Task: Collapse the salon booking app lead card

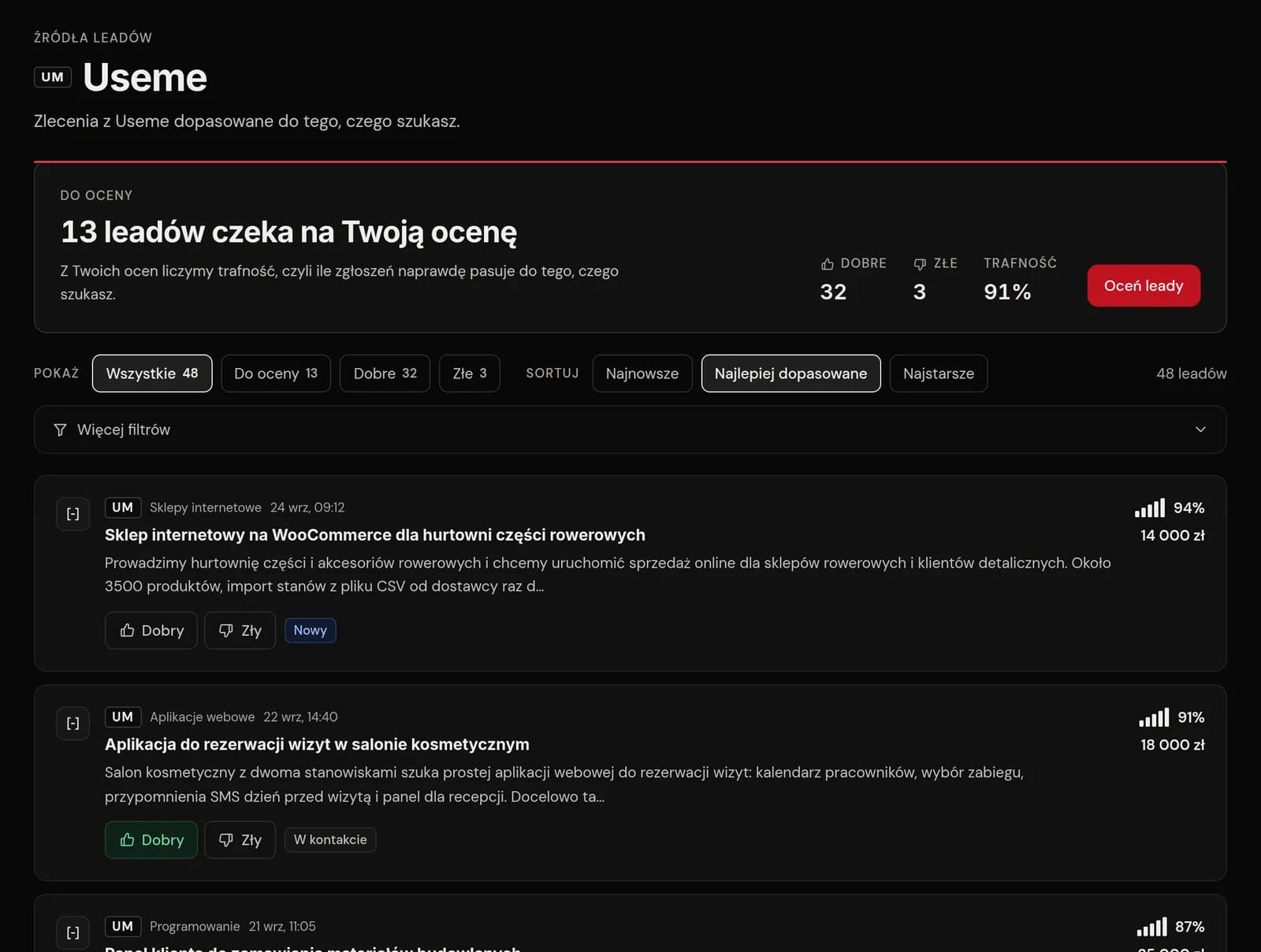Action: coord(73,723)
